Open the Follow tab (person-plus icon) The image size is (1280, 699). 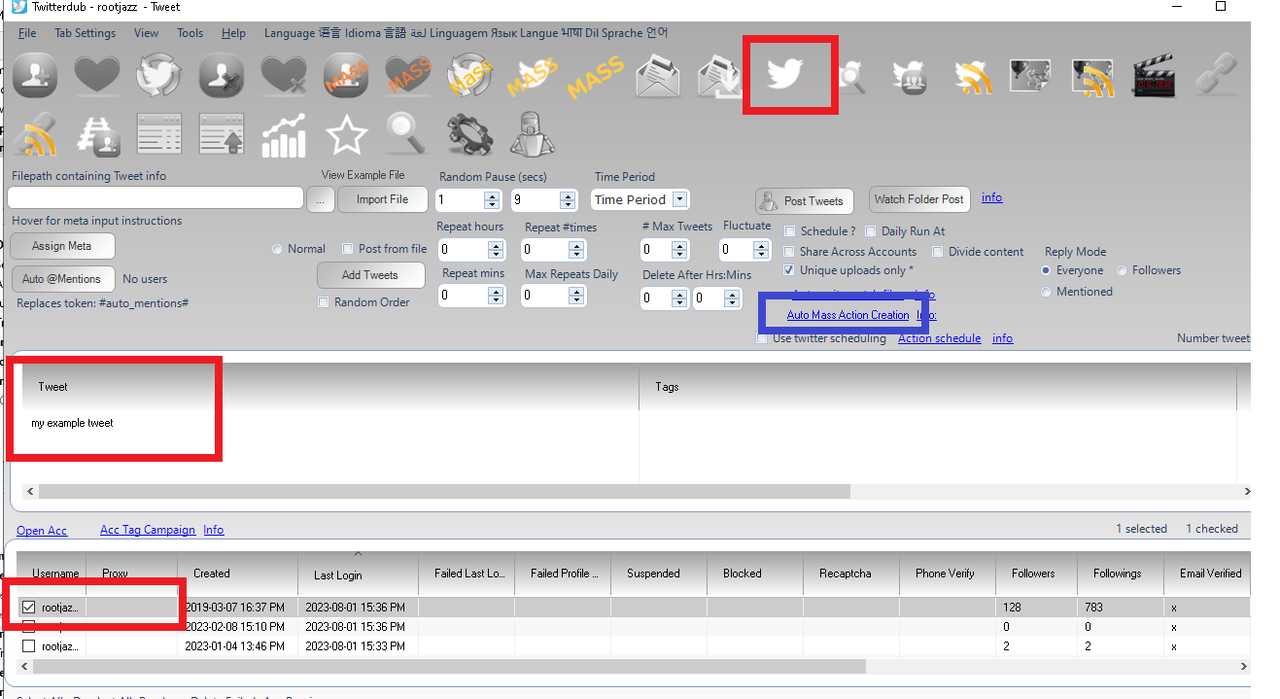36,74
